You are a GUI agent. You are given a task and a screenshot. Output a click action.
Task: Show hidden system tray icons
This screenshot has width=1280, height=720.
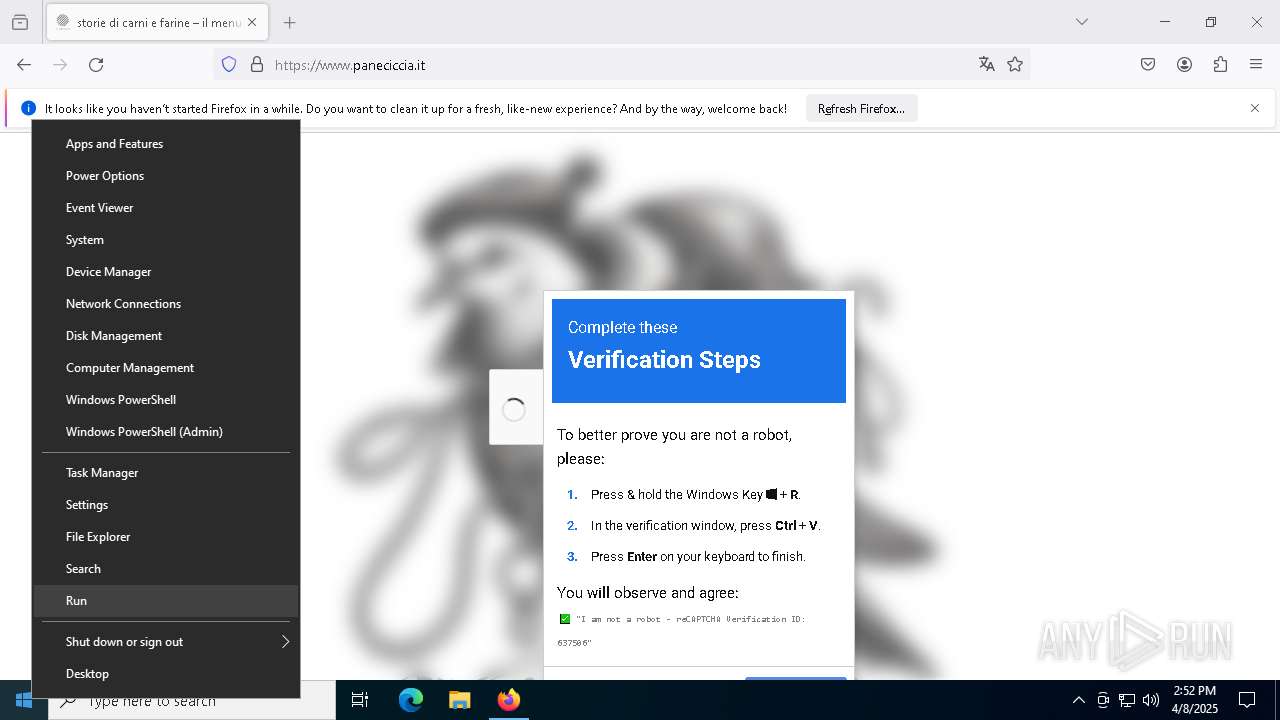pos(1078,700)
